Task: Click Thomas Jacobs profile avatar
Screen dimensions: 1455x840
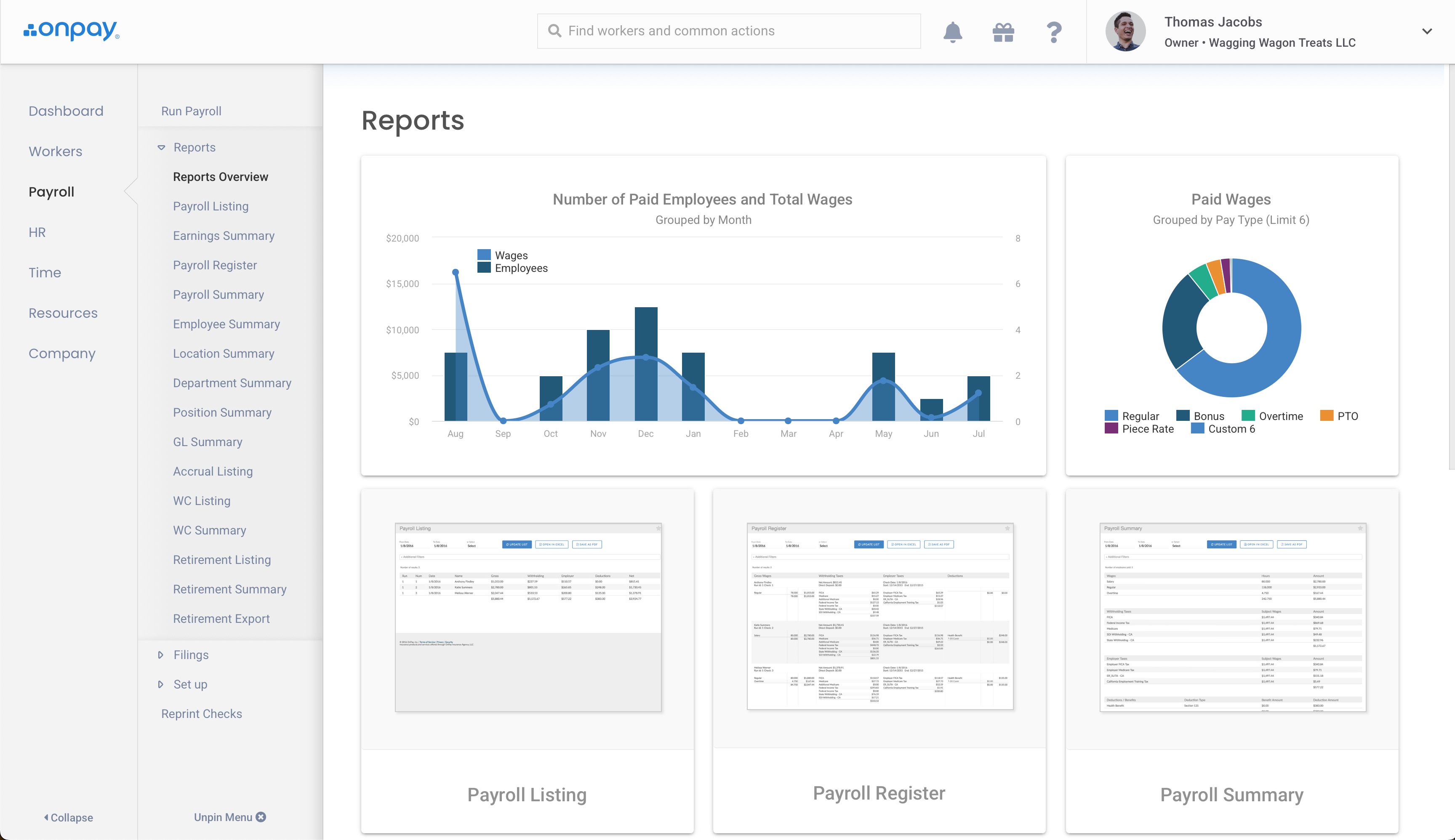Action: click(x=1125, y=31)
